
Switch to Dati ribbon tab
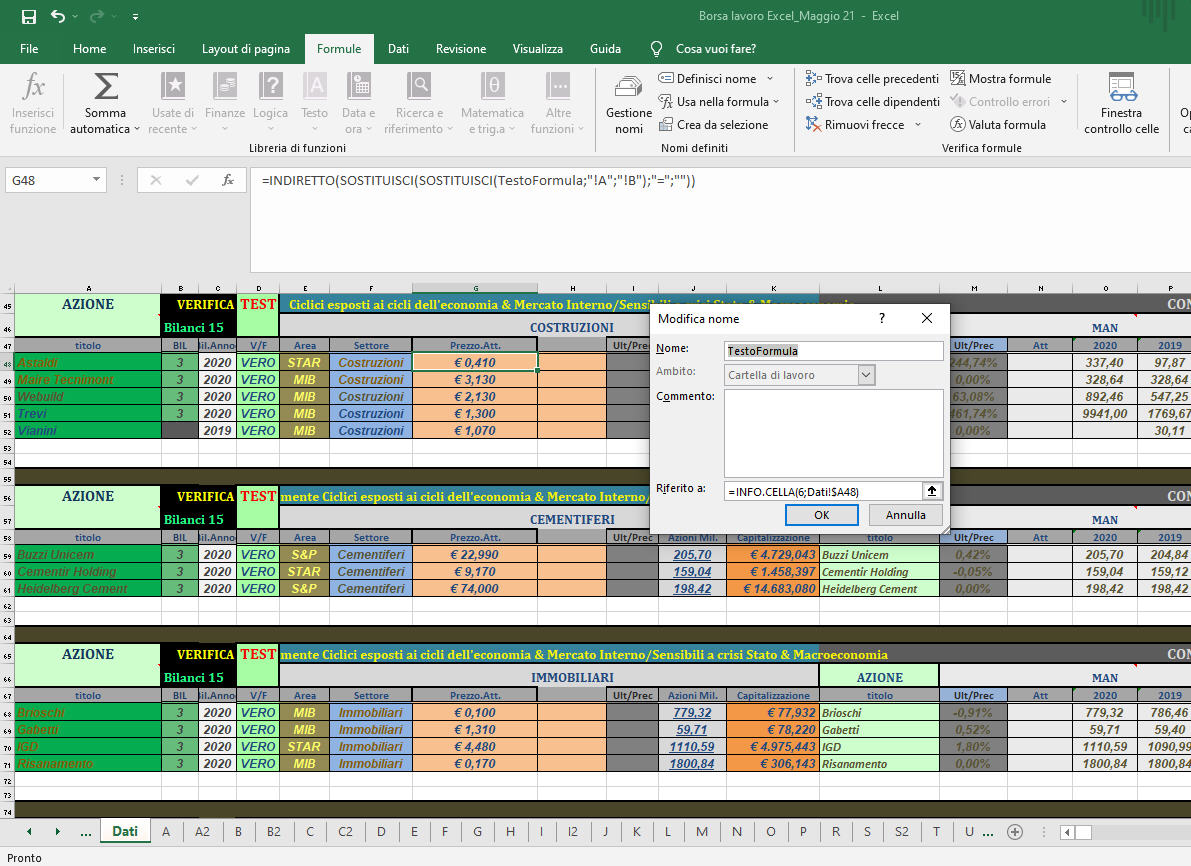click(398, 49)
